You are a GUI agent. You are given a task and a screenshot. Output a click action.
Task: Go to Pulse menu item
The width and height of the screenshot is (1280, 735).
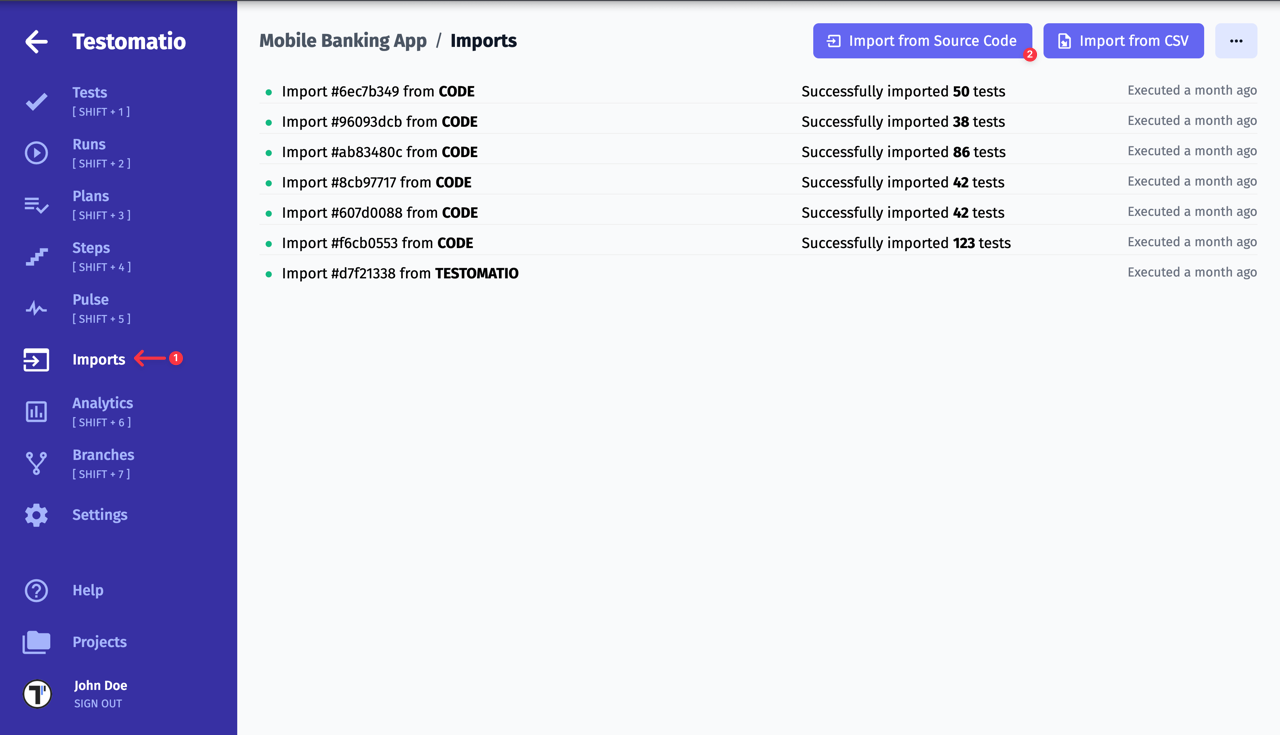click(x=90, y=300)
